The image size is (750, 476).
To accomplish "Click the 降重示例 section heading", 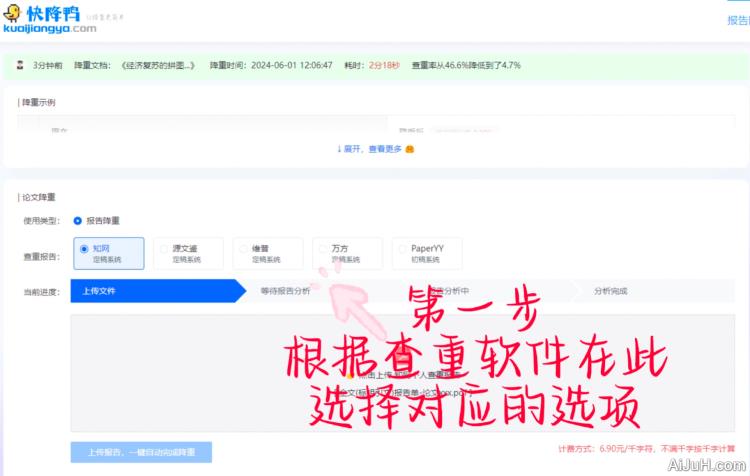I will 39,102.
